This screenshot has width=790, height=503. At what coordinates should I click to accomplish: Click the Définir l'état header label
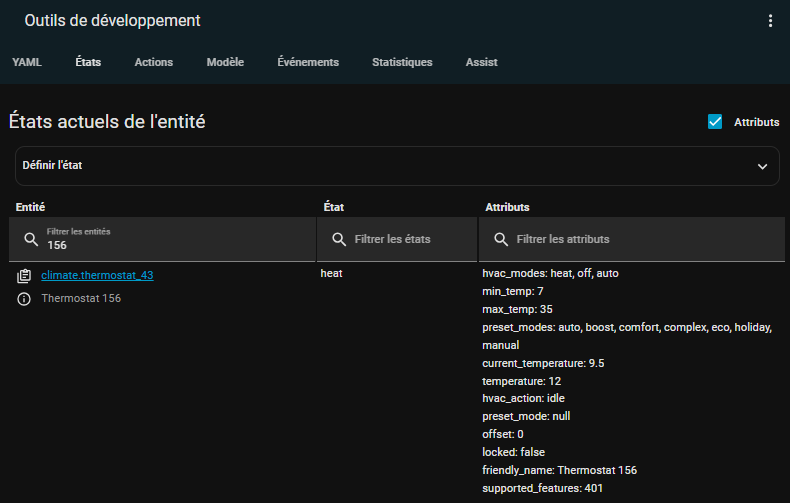(52, 165)
